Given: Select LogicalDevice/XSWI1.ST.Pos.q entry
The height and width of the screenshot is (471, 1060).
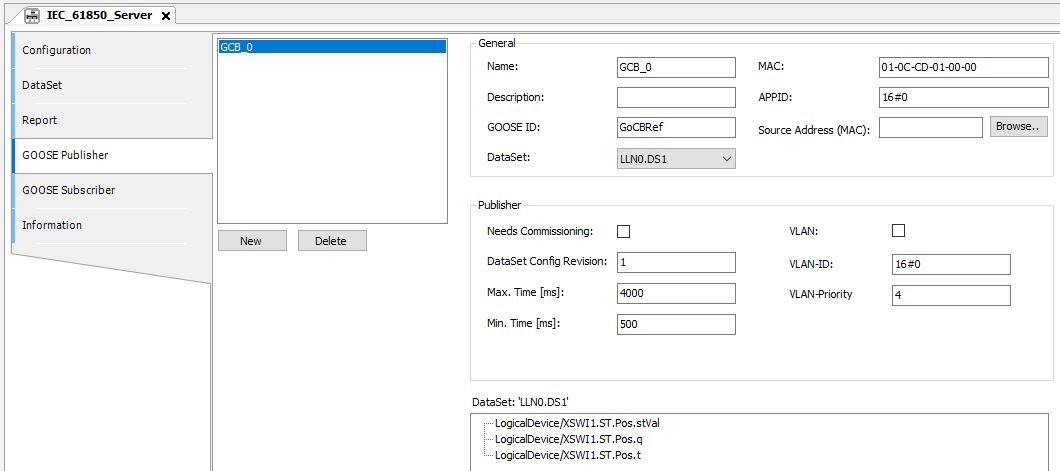Looking at the screenshot, I should [568, 438].
